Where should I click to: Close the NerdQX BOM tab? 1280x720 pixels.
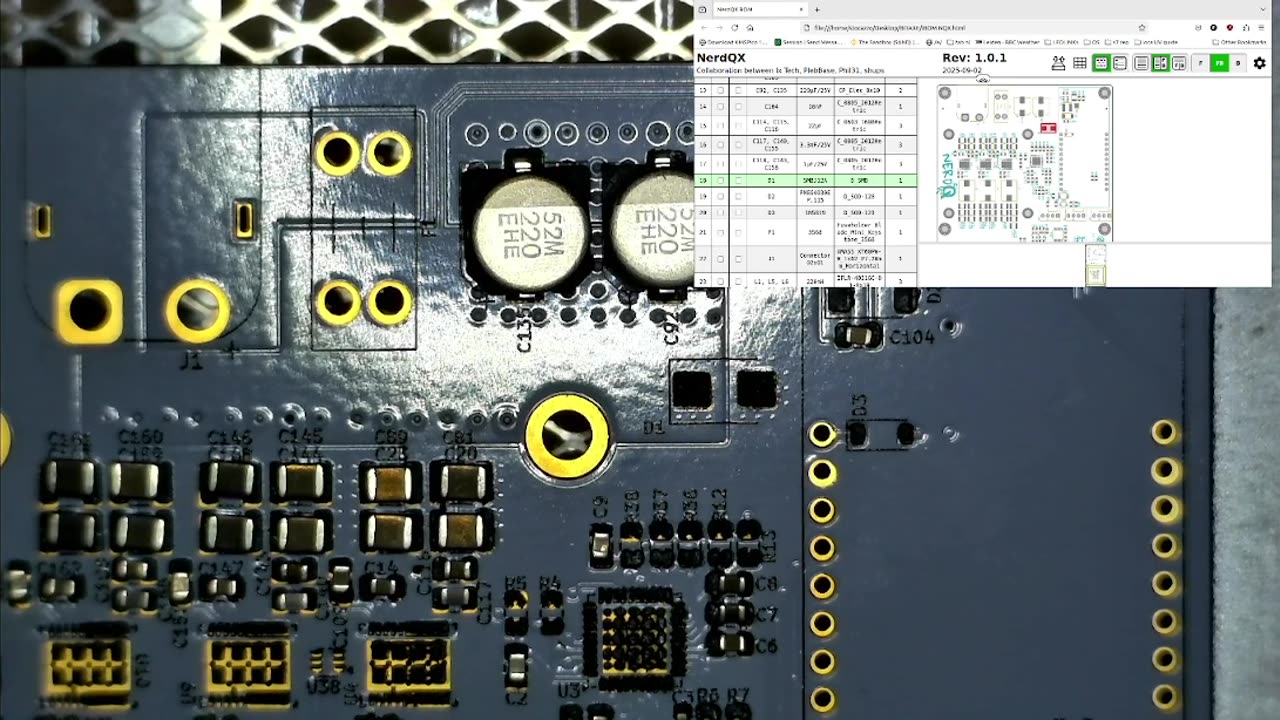pyautogui.click(x=801, y=9)
